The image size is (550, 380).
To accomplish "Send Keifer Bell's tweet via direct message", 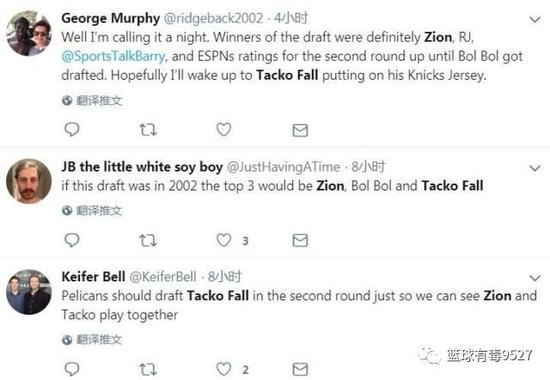I will pos(300,369).
